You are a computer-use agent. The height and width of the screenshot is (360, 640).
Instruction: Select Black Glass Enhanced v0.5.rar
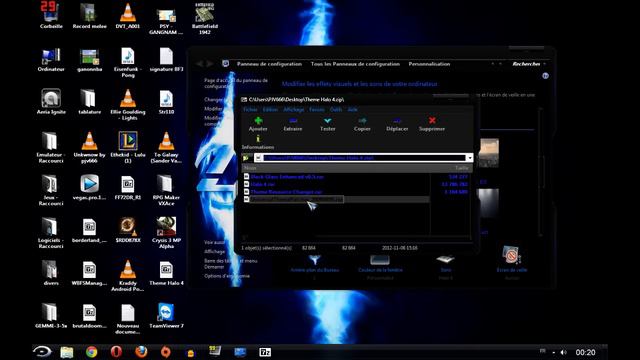[x=287, y=177]
